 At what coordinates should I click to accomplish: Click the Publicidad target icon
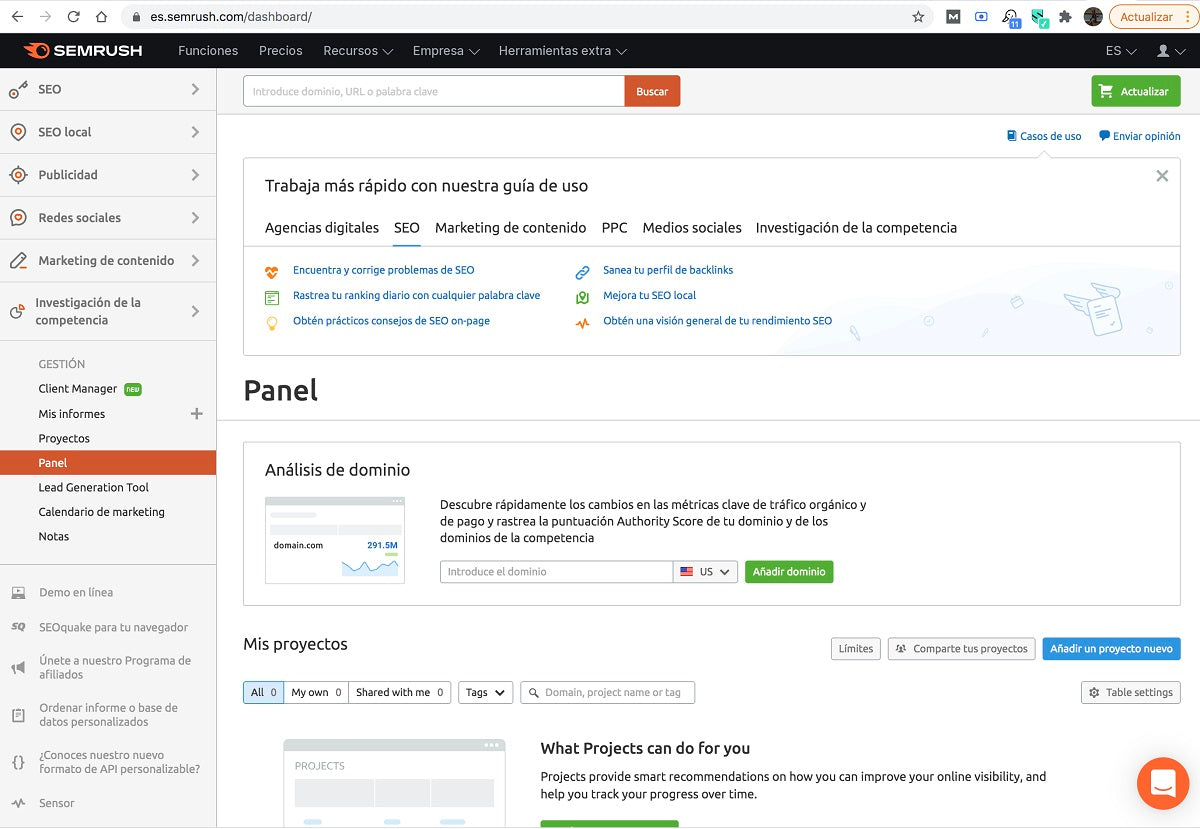(x=18, y=175)
